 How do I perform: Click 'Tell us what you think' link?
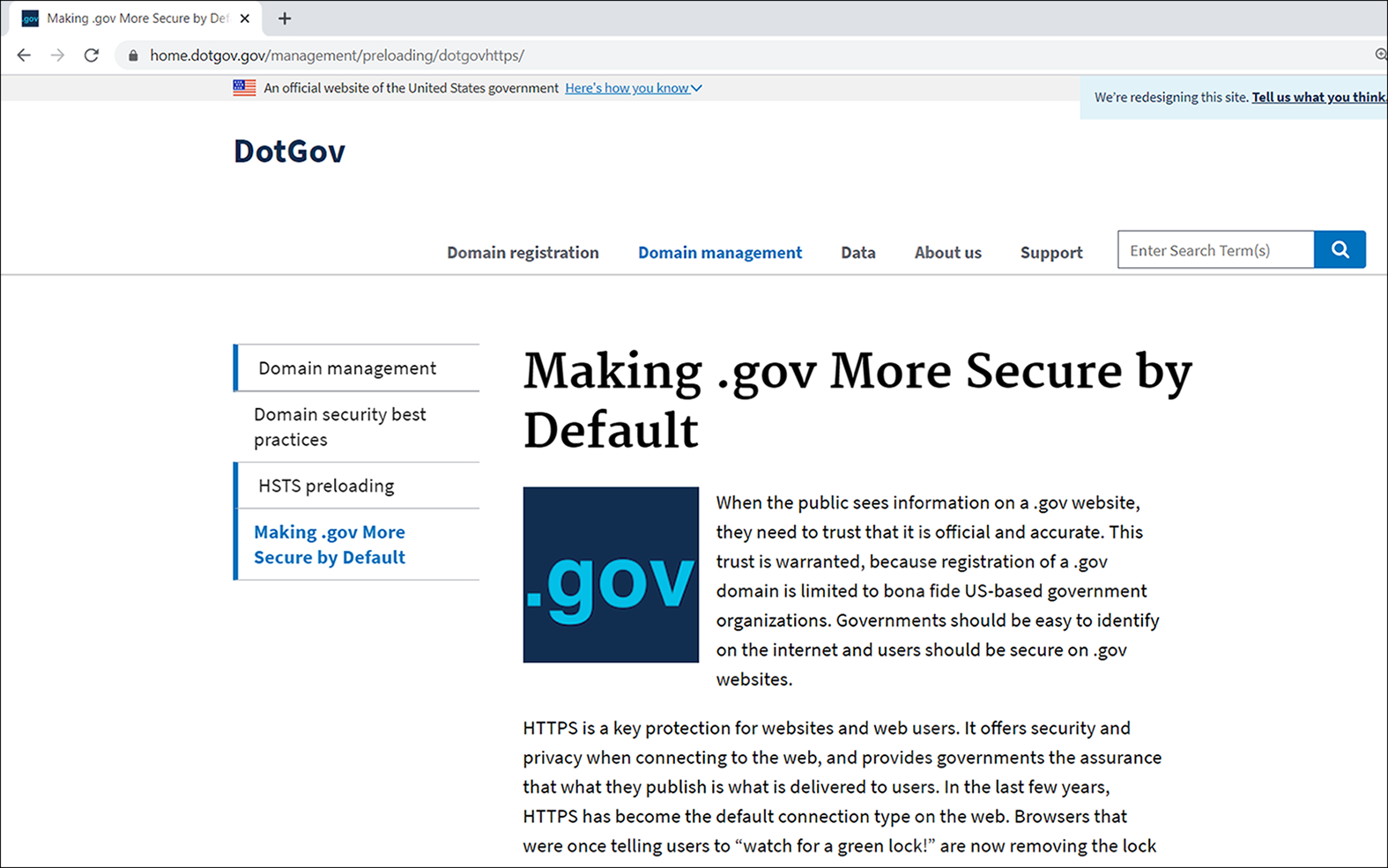(1319, 97)
